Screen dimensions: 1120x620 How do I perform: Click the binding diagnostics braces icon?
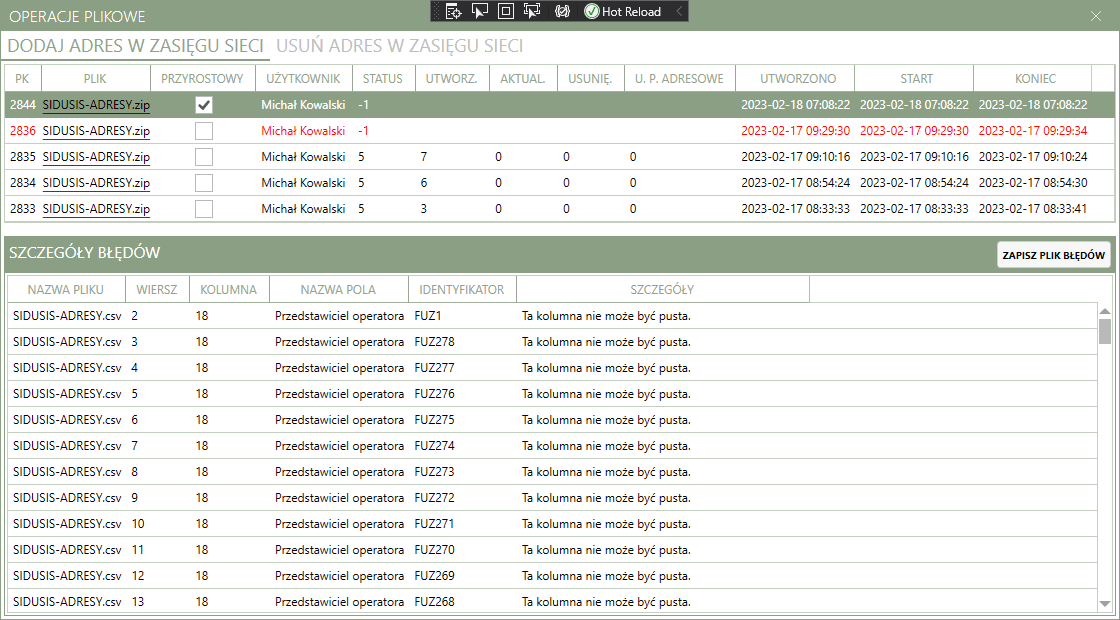click(562, 11)
